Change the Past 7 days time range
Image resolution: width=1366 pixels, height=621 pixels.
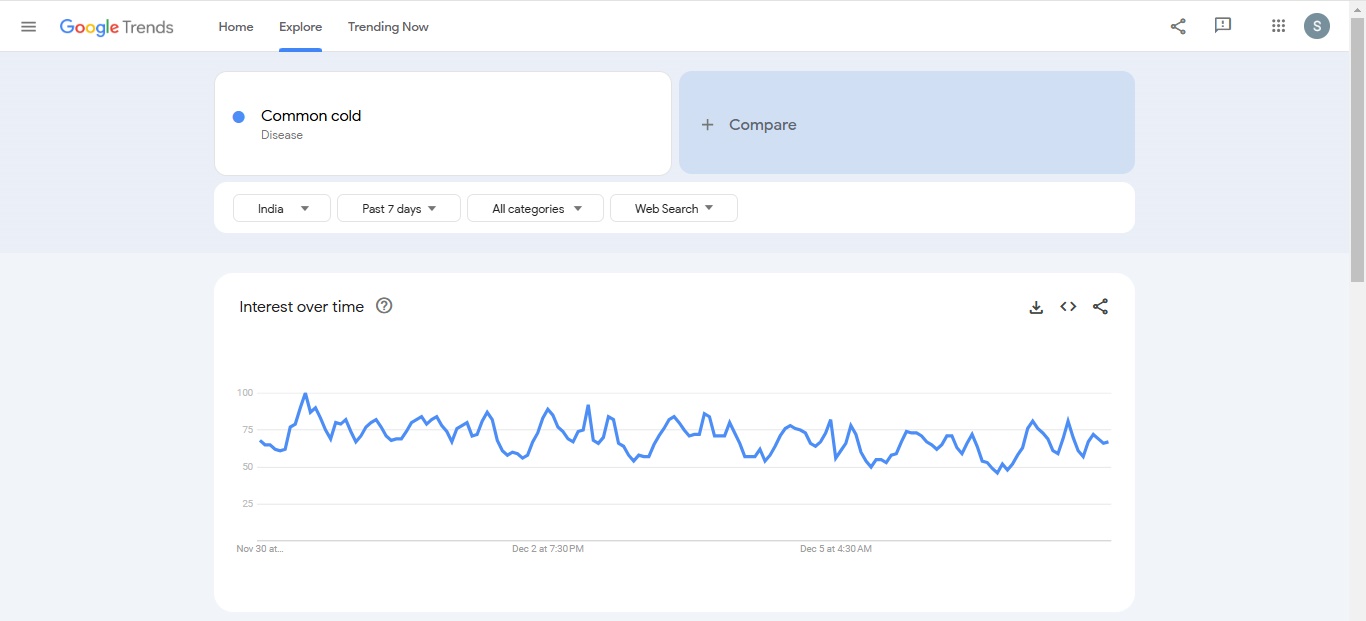point(398,208)
